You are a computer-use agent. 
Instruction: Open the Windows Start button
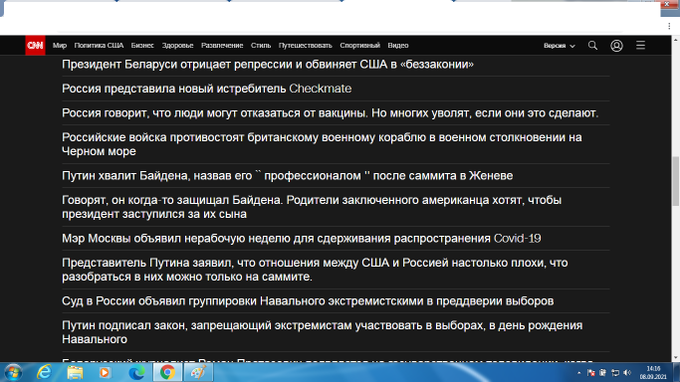(13, 372)
